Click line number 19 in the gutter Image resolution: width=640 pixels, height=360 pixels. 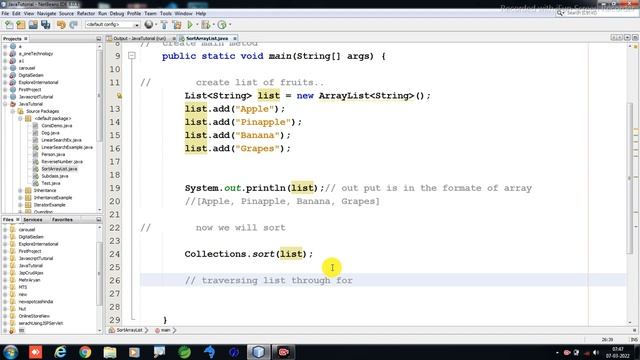(115, 188)
